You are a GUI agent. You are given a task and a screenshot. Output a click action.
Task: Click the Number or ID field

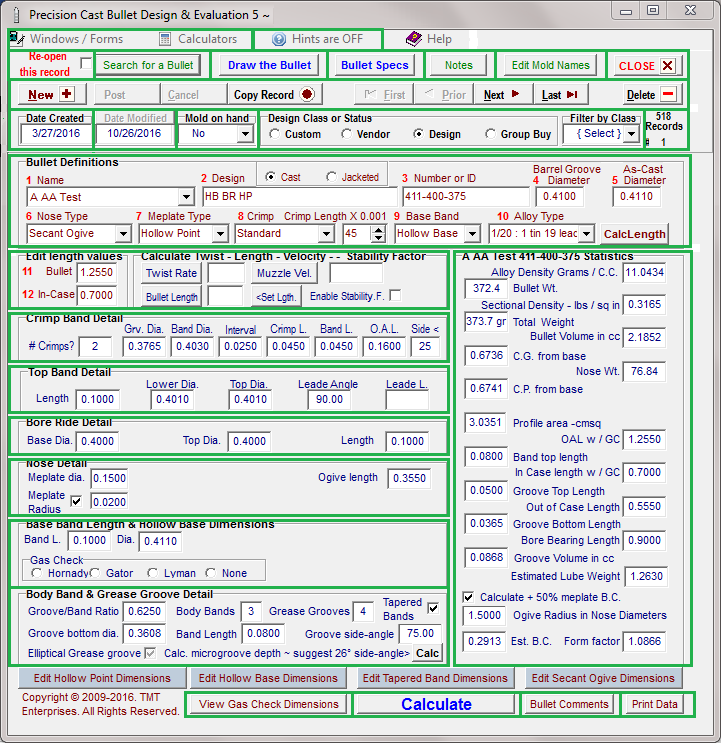[466, 196]
